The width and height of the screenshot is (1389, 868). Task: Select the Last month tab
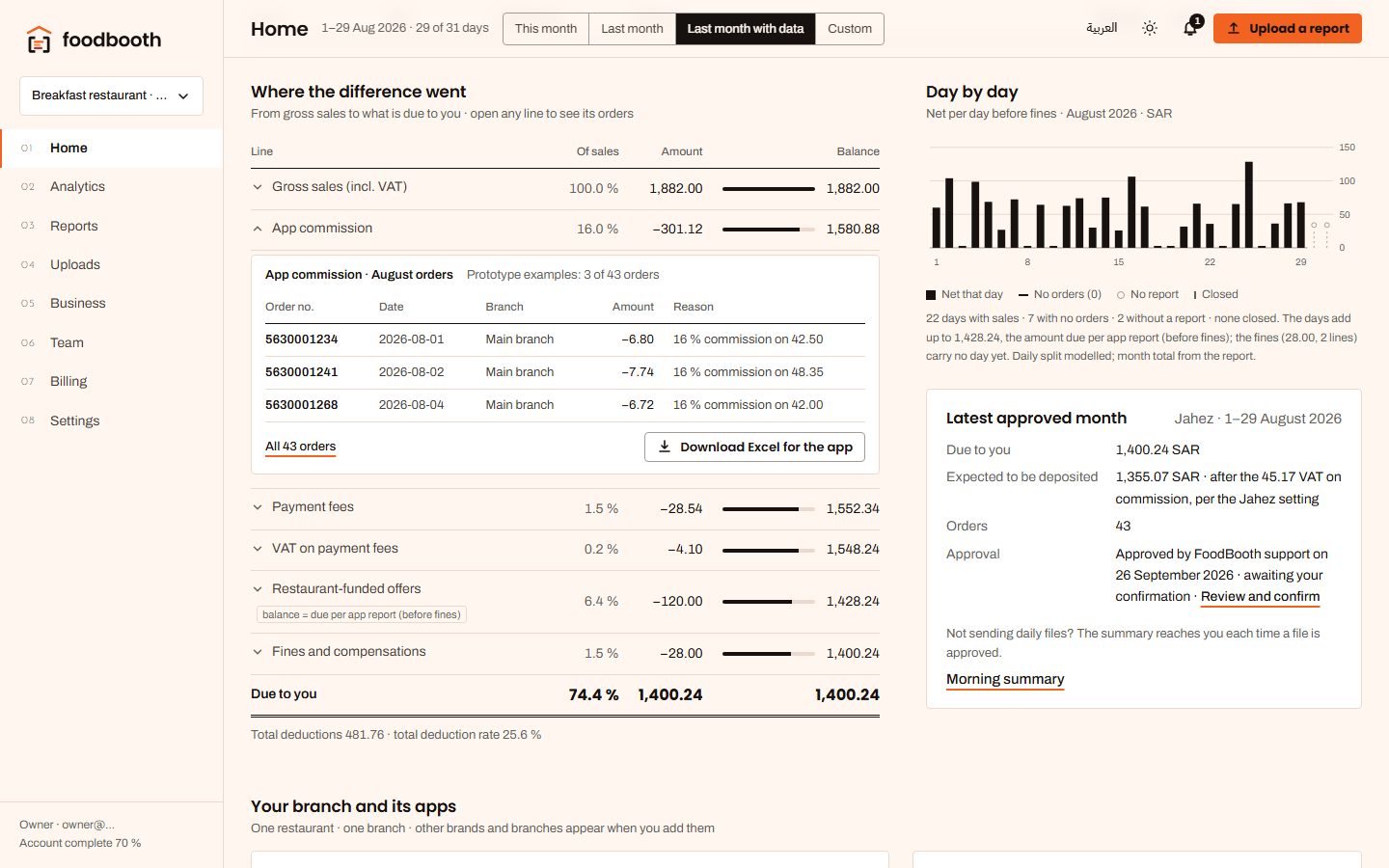[632, 29]
